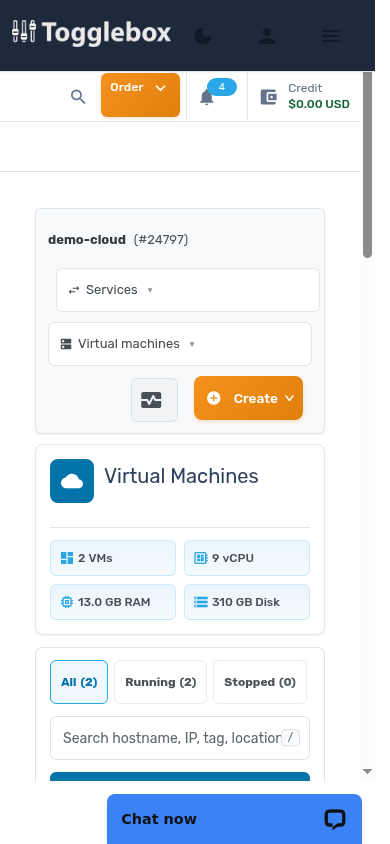
Task: Click the 9 vCPU stat chip
Action: pos(247,558)
